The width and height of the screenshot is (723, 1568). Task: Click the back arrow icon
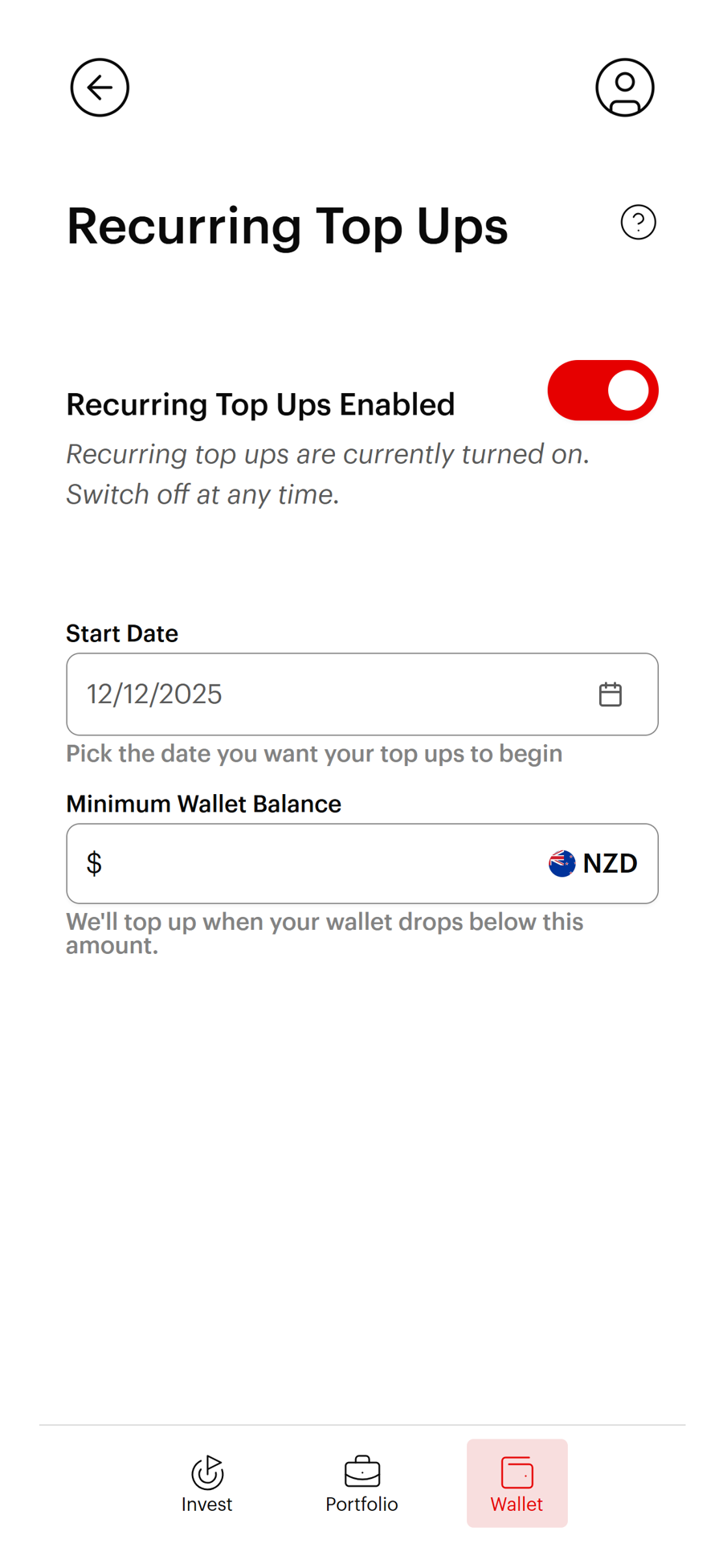tap(99, 88)
